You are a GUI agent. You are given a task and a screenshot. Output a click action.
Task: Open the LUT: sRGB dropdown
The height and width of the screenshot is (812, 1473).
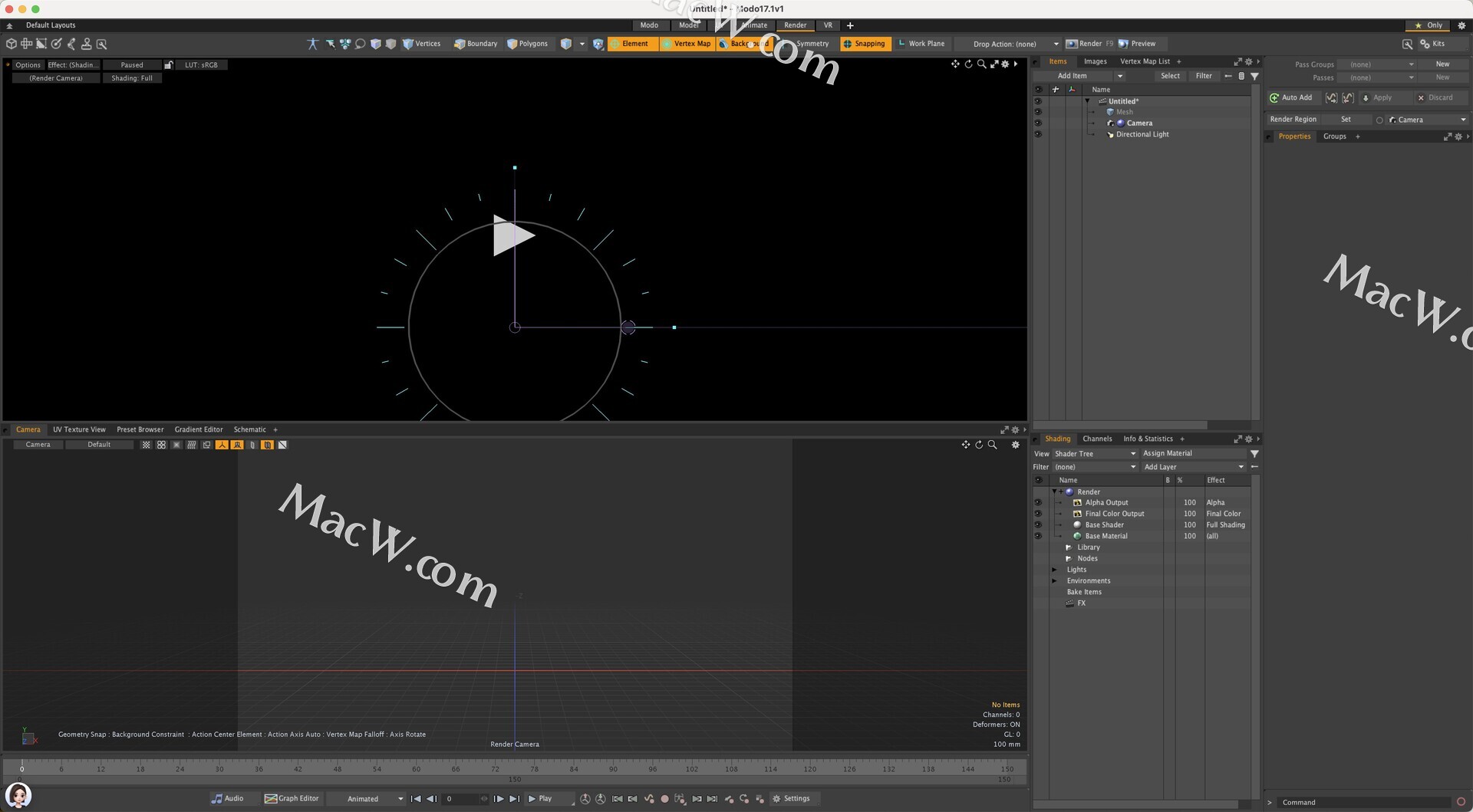(202, 65)
